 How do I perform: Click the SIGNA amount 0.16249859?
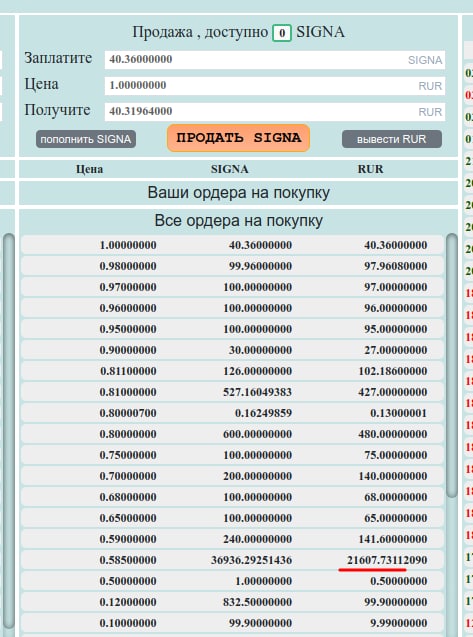pos(263,413)
